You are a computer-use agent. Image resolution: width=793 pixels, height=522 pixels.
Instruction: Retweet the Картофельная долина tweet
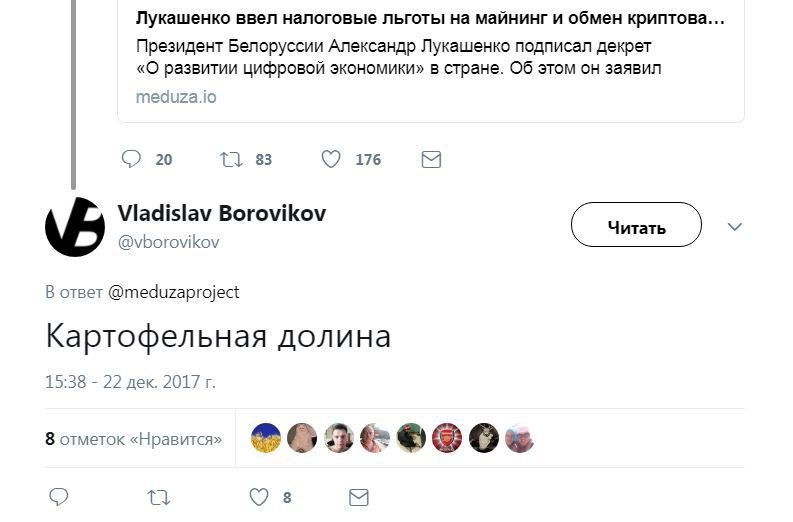(x=158, y=496)
